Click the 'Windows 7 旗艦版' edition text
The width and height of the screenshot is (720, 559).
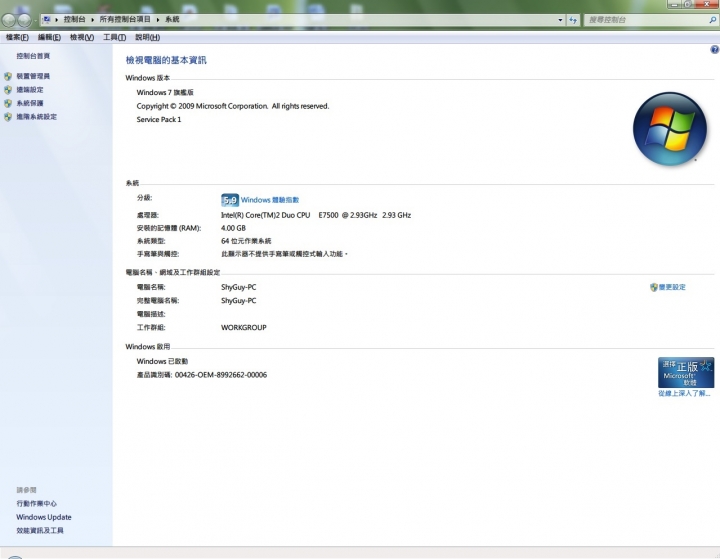click(x=165, y=92)
